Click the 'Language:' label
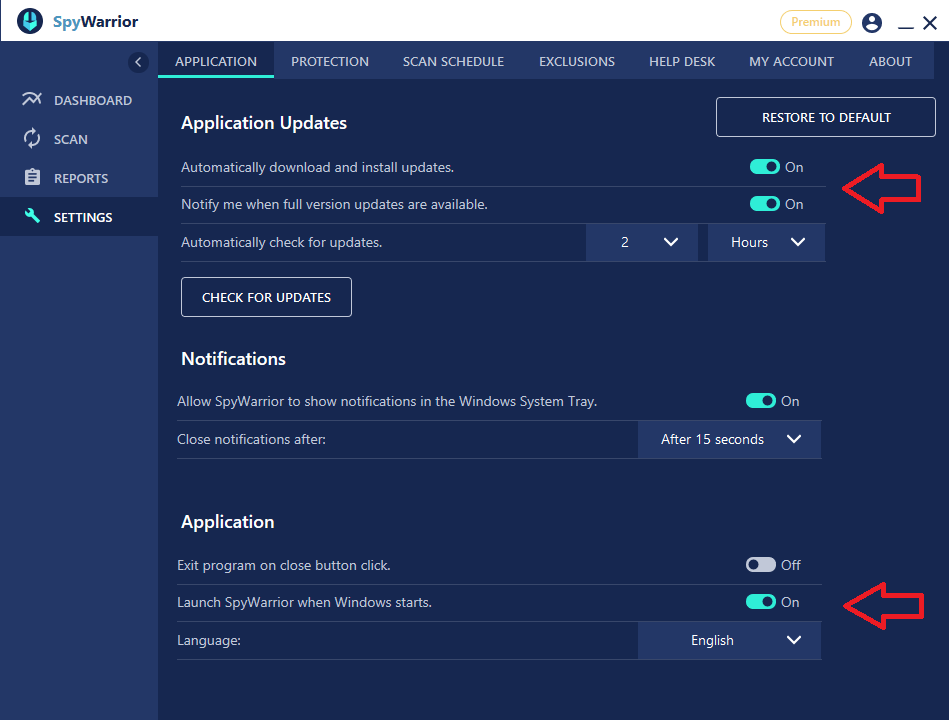Viewport: 949px width, 720px height. (x=209, y=640)
